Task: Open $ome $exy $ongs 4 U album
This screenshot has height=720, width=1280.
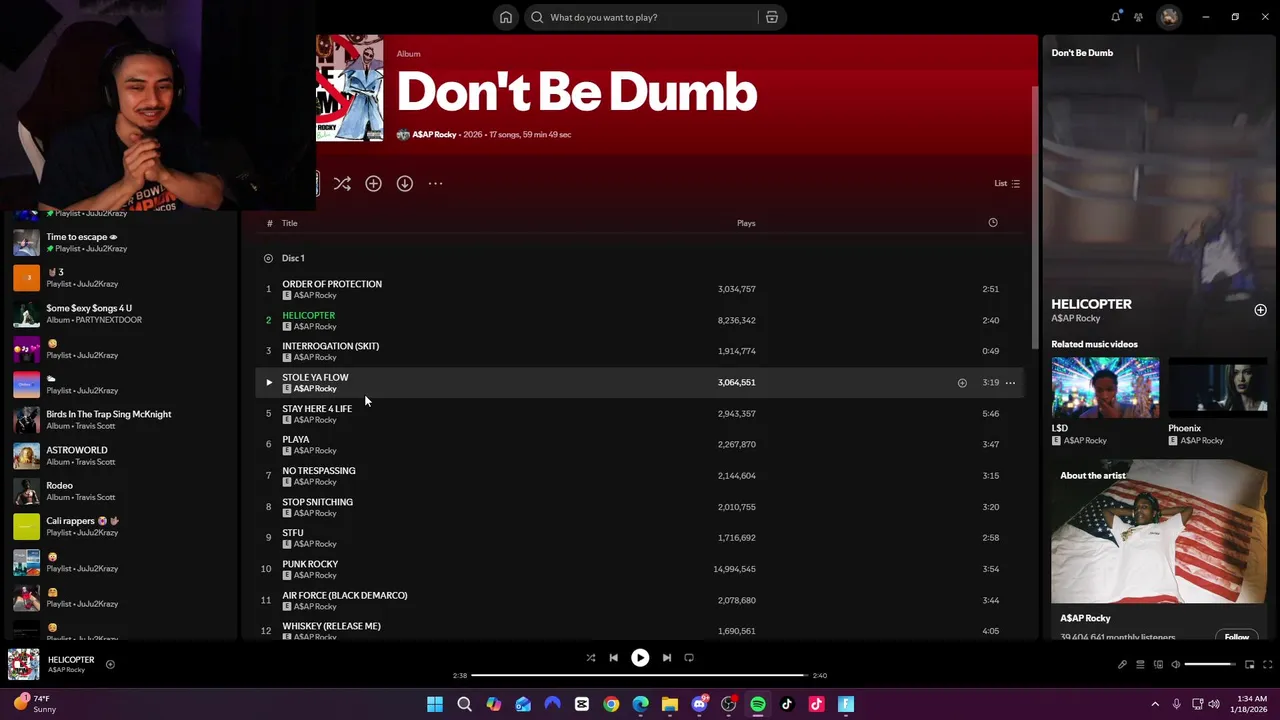Action: coord(120,313)
